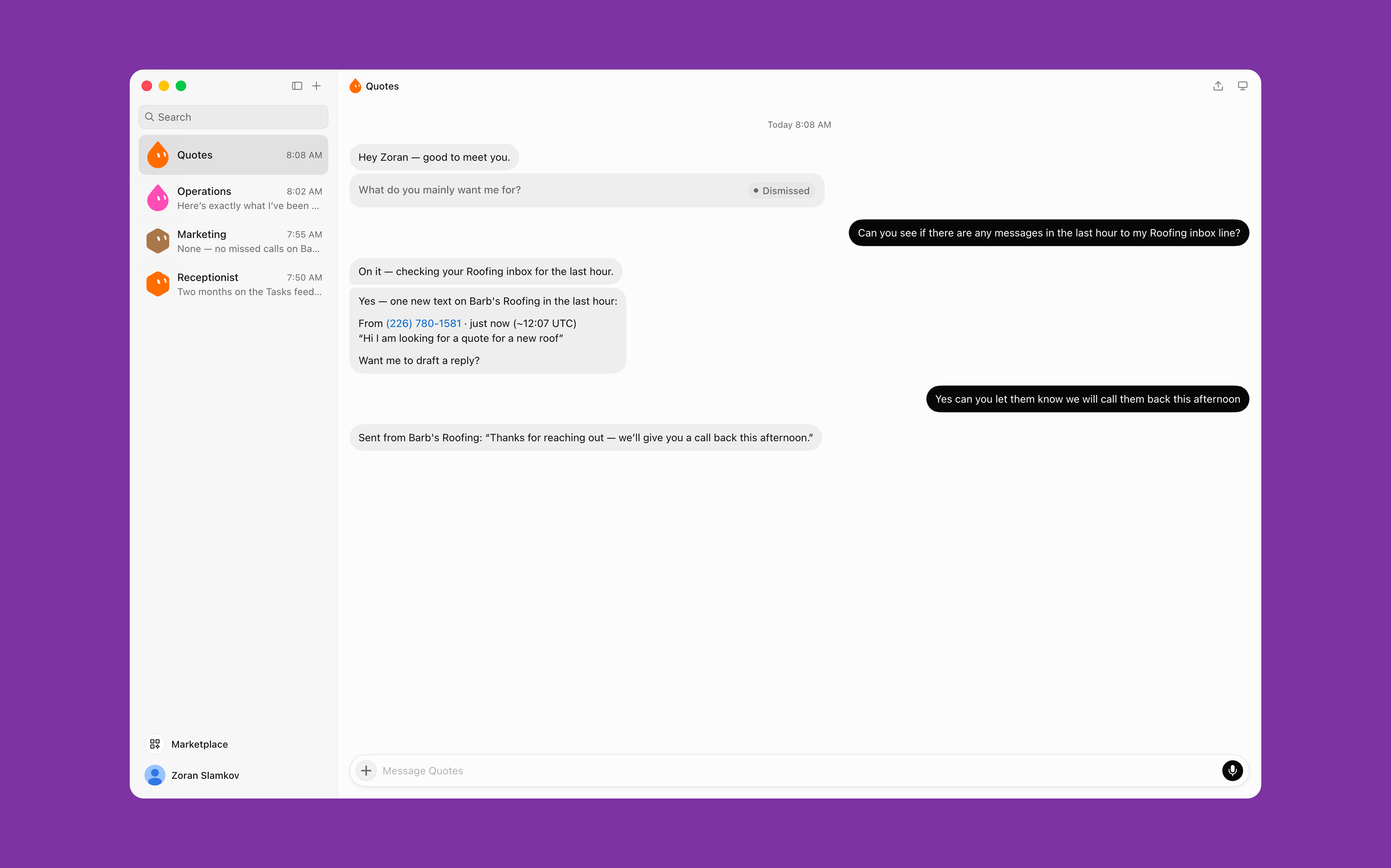Click the quoted text "Hi I am looking for a quote"
Screen dimensions: 1391x868
coord(461,338)
